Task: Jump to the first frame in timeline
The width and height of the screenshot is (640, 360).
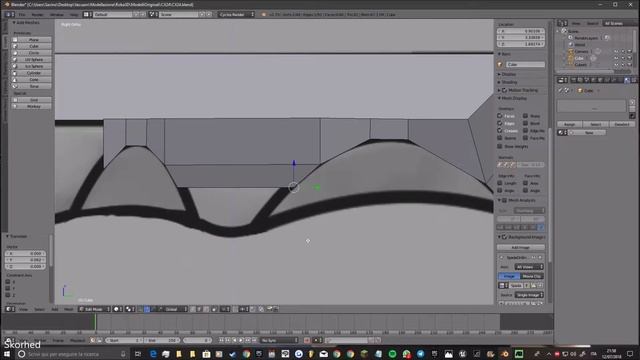Action: click(x=222, y=340)
